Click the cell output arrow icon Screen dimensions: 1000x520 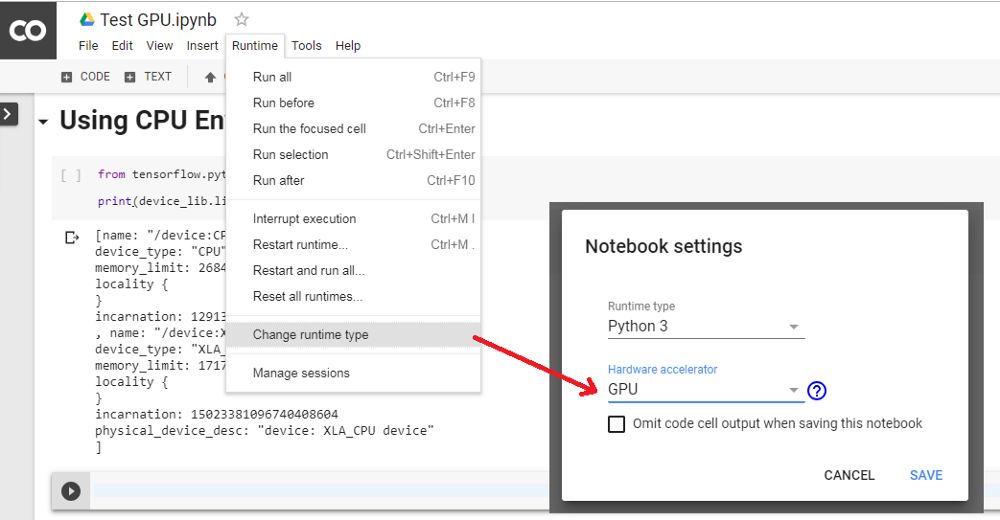(72, 238)
